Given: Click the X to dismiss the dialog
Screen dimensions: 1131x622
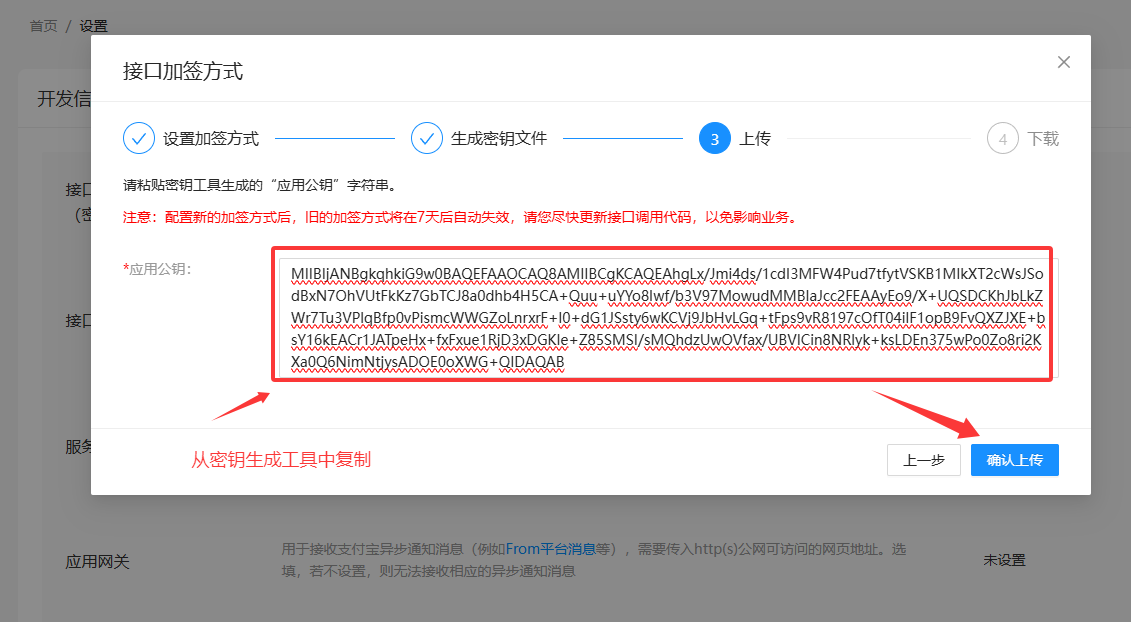Looking at the screenshot, I should pos(1063,61).
